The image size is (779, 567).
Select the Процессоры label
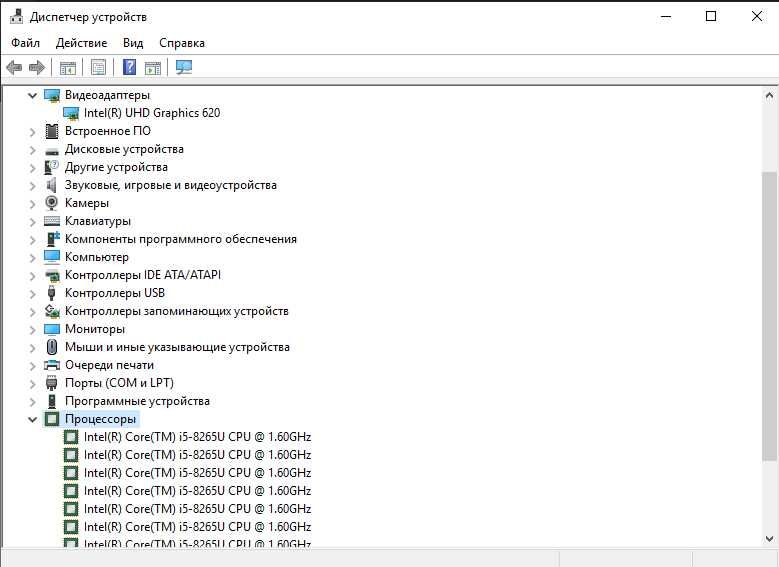tap(100, 419)
